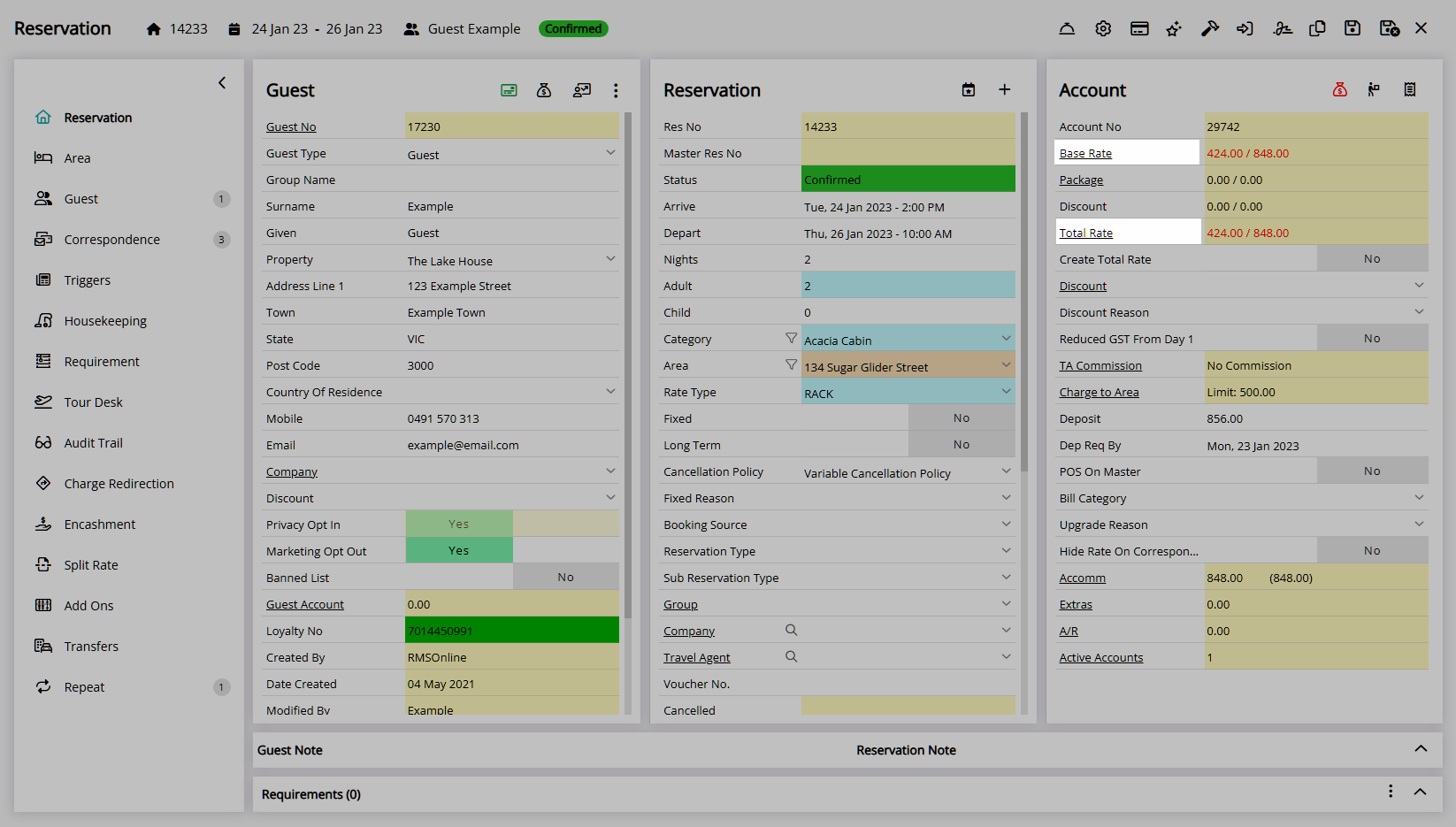The width and height of the screenshot is (1456, 827).
Task: Collapse the Guest Note section
Action: click(1421, 748)
